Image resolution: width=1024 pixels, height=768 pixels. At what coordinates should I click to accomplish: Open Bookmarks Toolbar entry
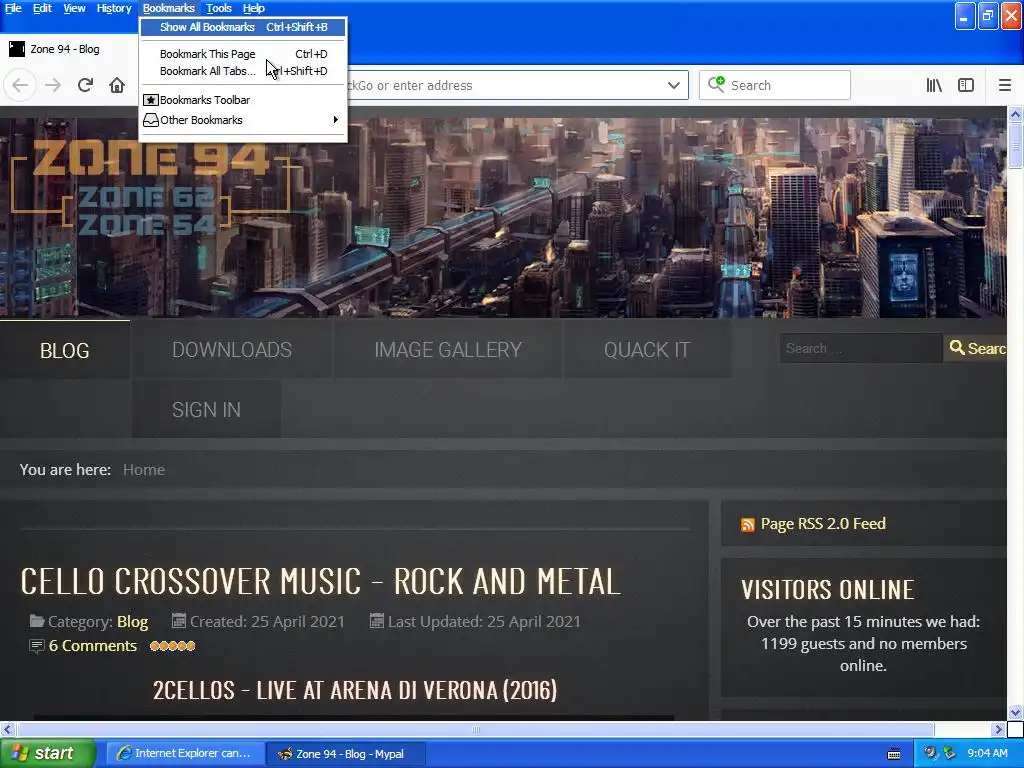pos(243,100)
